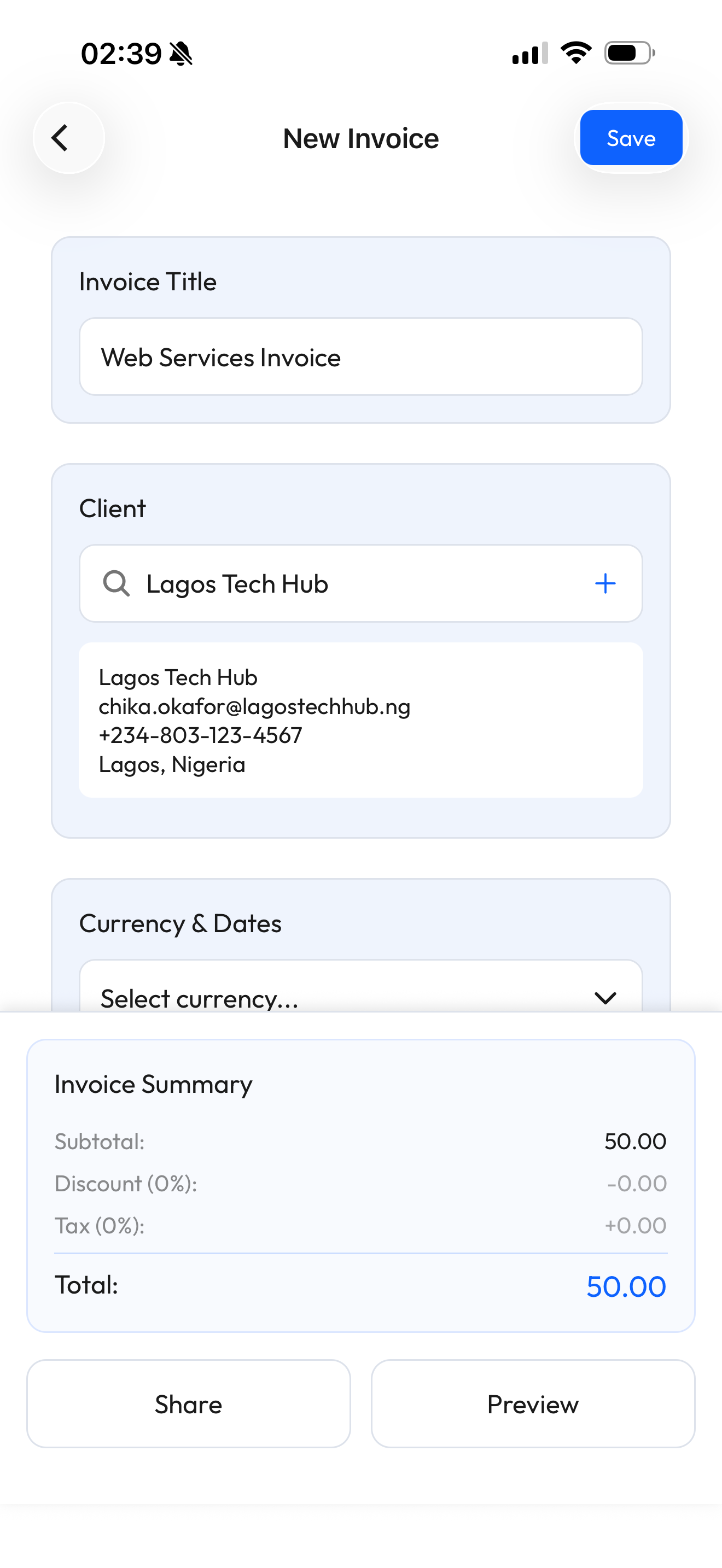Tap the battery status icon
Screen dimensions: 722x1568
coord(630,53)
